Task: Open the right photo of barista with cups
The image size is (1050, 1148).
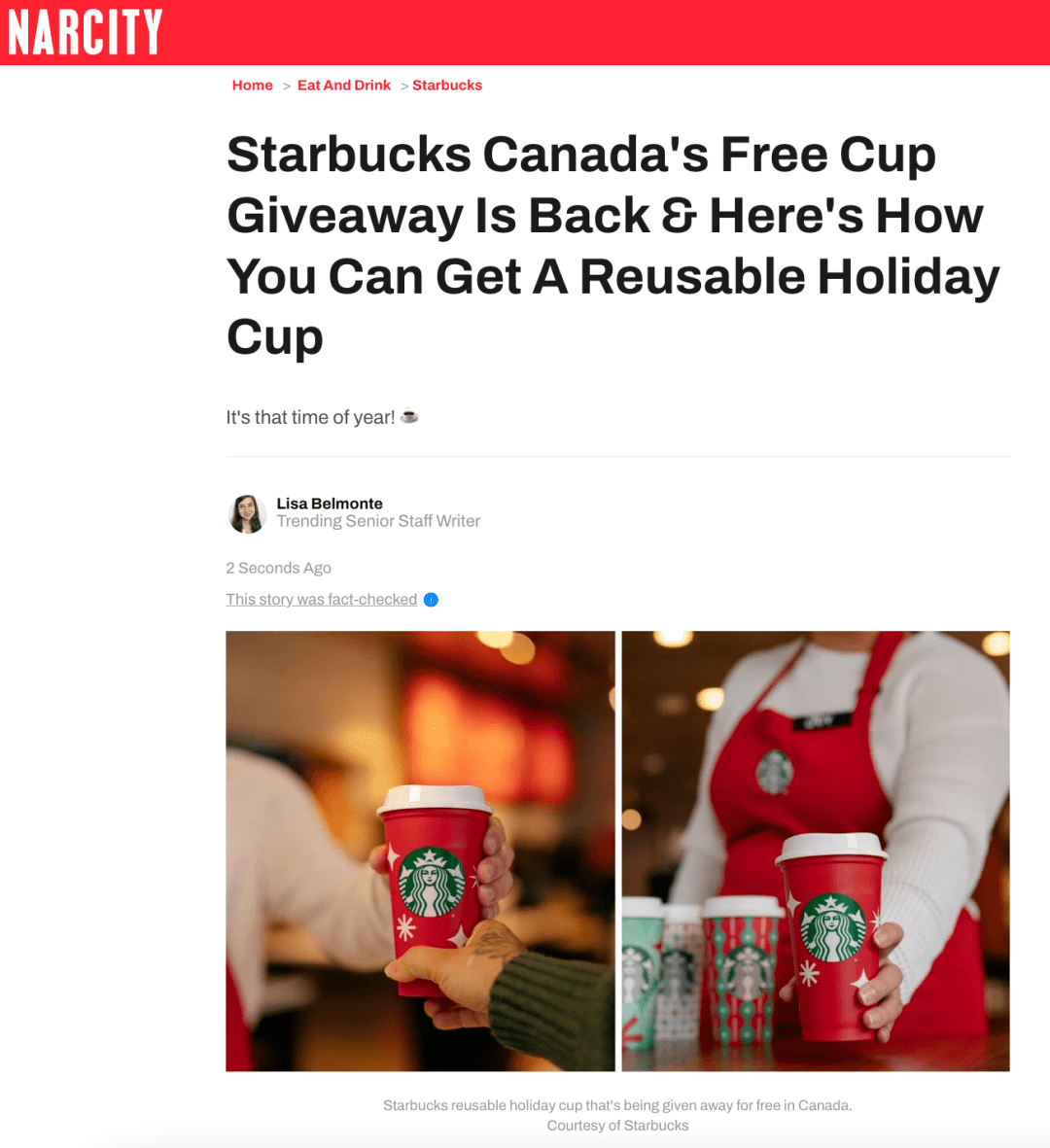Action: pyautogui.click(x=816, y=851)
